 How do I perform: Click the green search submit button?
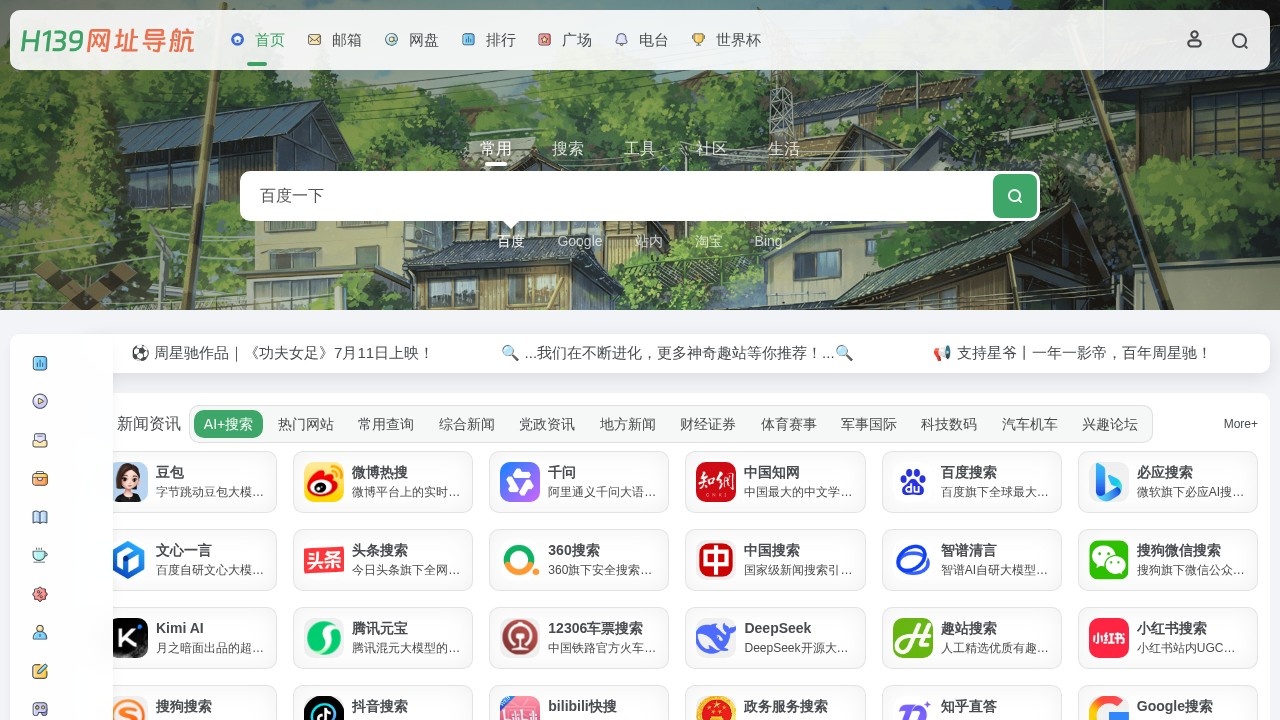point(1015,196)
